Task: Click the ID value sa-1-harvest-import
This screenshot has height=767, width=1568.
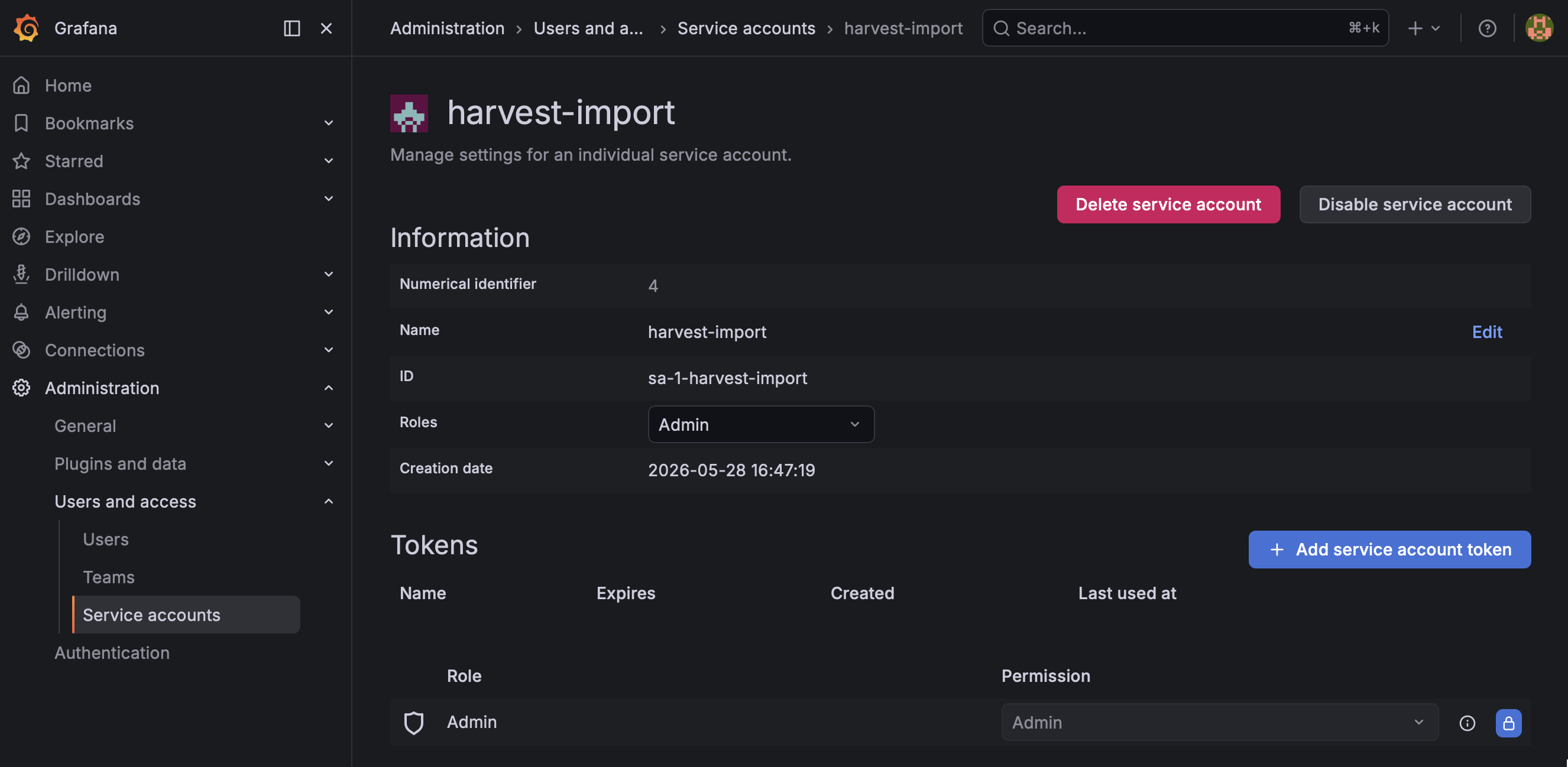Action: (727, 378)
